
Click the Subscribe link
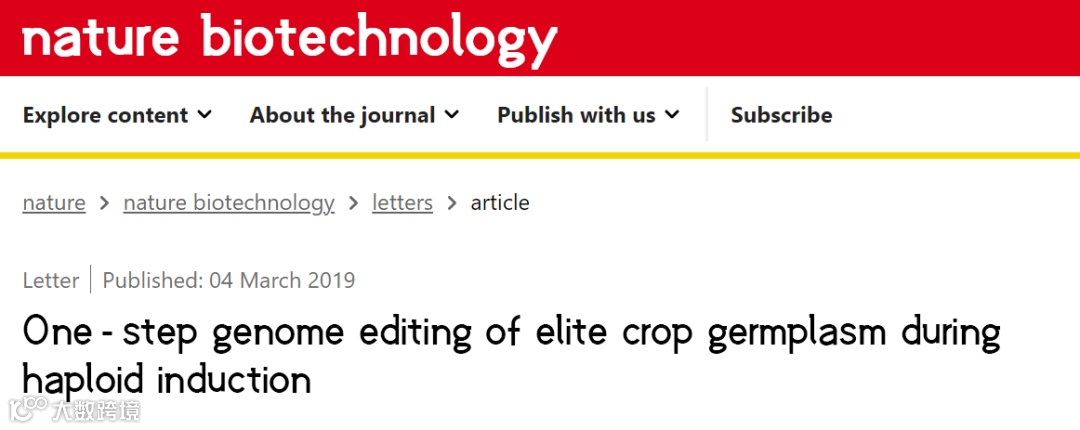[781, 115]
